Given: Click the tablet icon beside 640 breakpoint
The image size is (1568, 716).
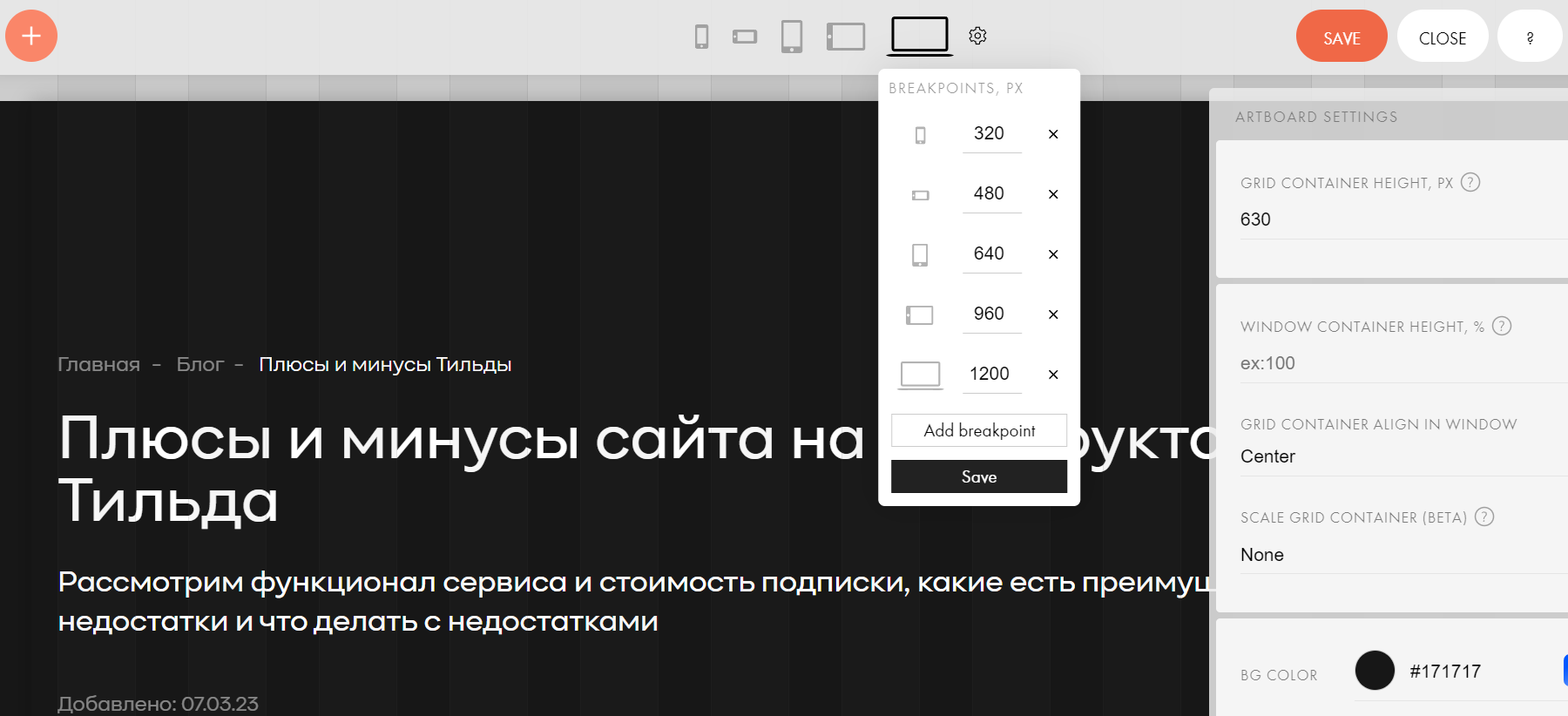Looking at the screenshot, I should [920, 255].
